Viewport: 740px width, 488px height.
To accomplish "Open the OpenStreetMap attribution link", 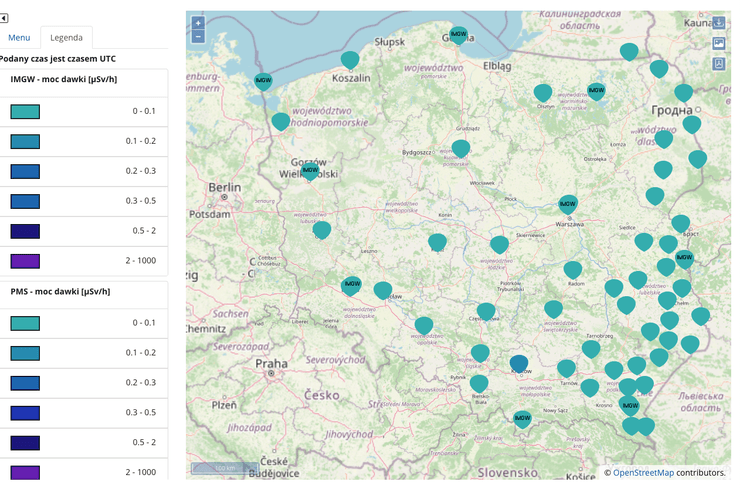I will (x=643, y=473).
